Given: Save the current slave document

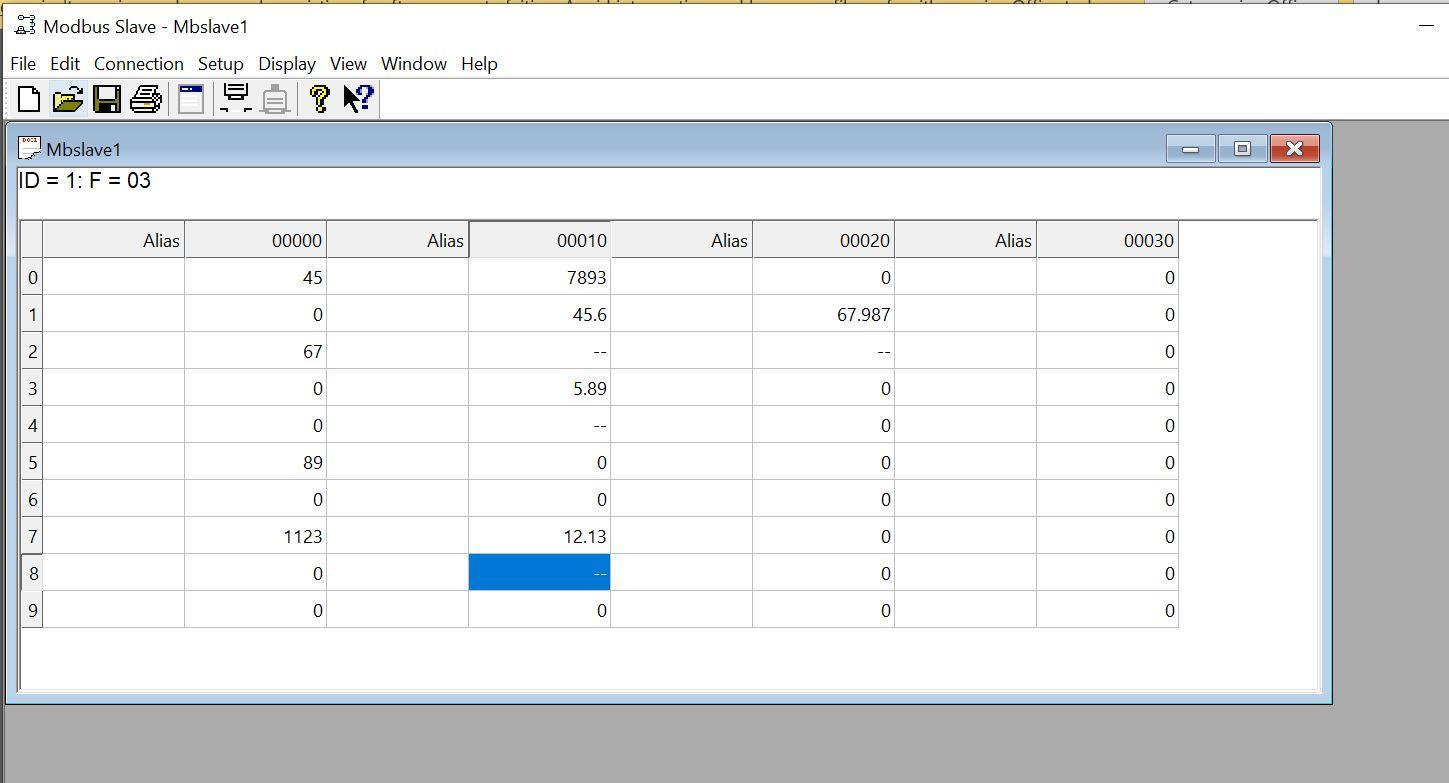Looking at the screenshot, I should coord(107,98).
